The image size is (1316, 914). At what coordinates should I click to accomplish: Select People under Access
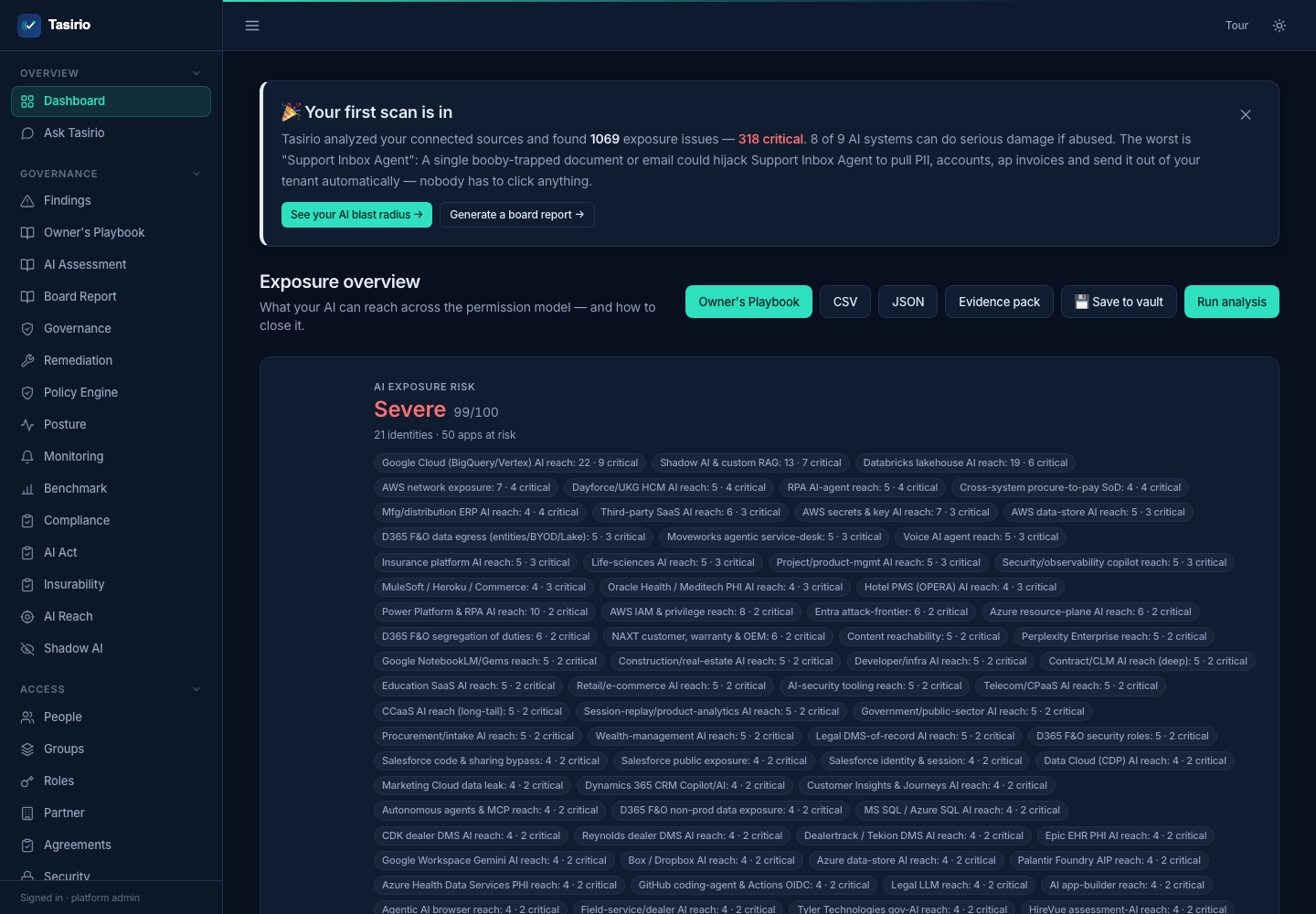point(111,717)
